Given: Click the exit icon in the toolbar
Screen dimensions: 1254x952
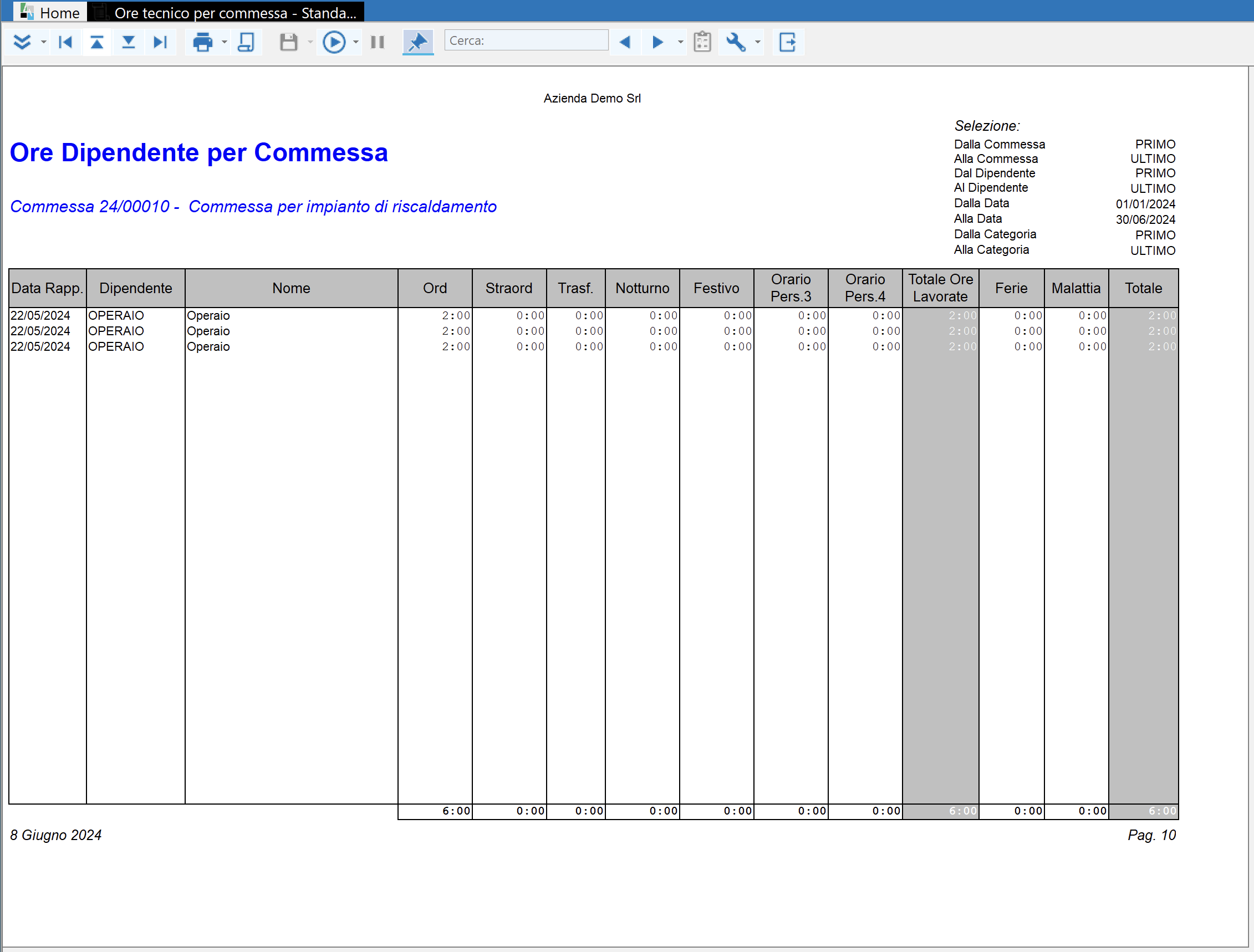Looking at the screenshot, I should [788, 42].
